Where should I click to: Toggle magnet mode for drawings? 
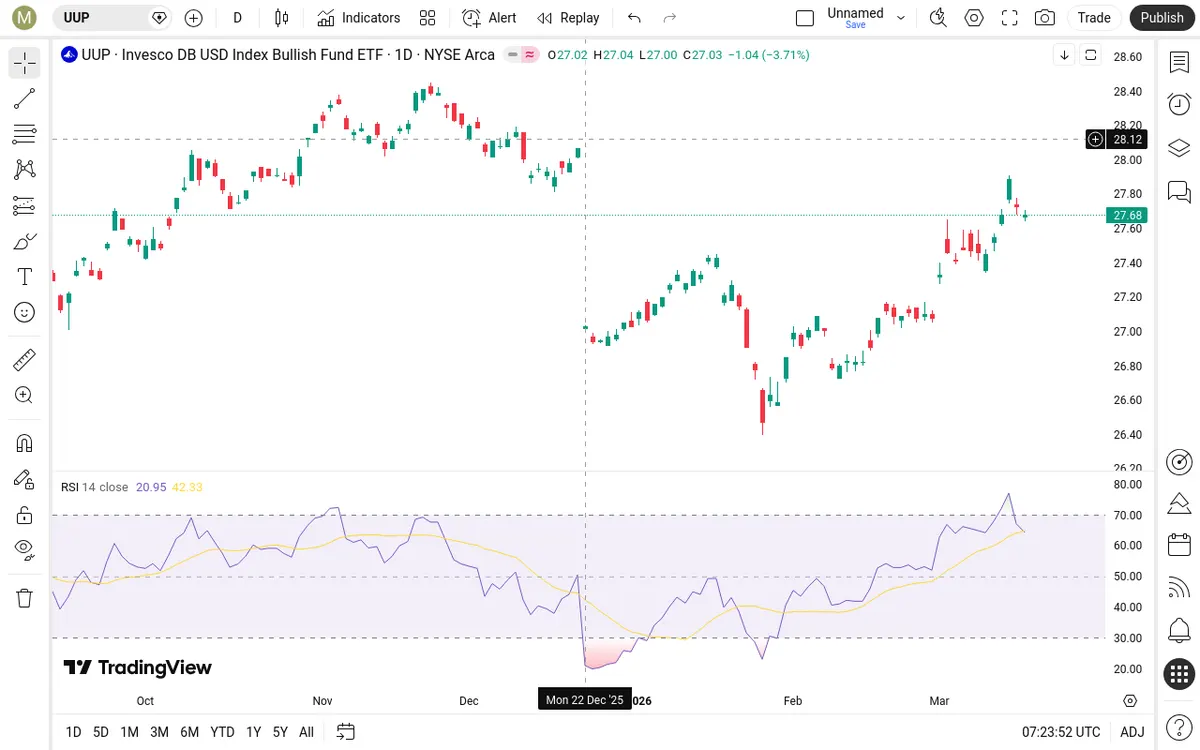pos(25,443)
